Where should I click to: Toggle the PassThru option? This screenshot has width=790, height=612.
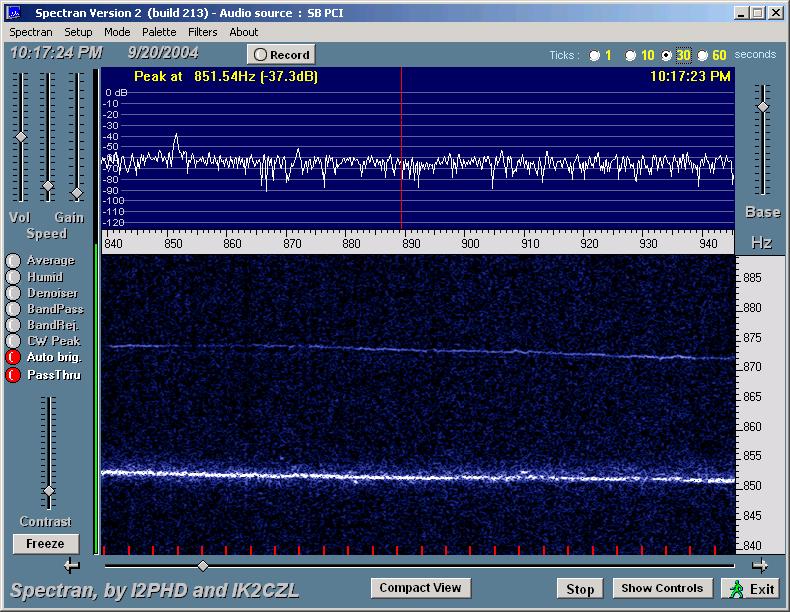click(13, 375)
